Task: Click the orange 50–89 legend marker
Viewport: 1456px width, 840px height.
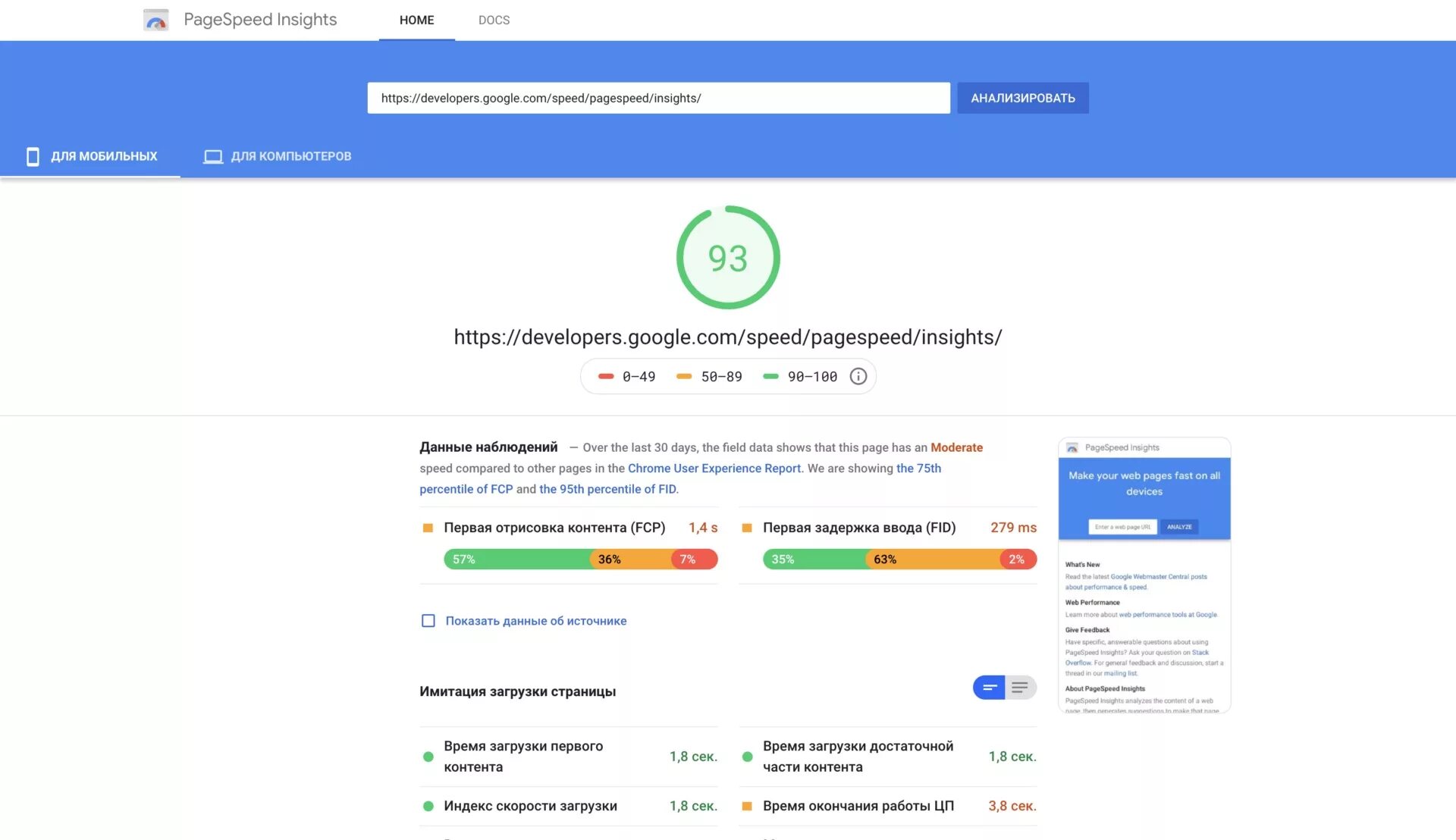Action: click(x=684, y=376)
